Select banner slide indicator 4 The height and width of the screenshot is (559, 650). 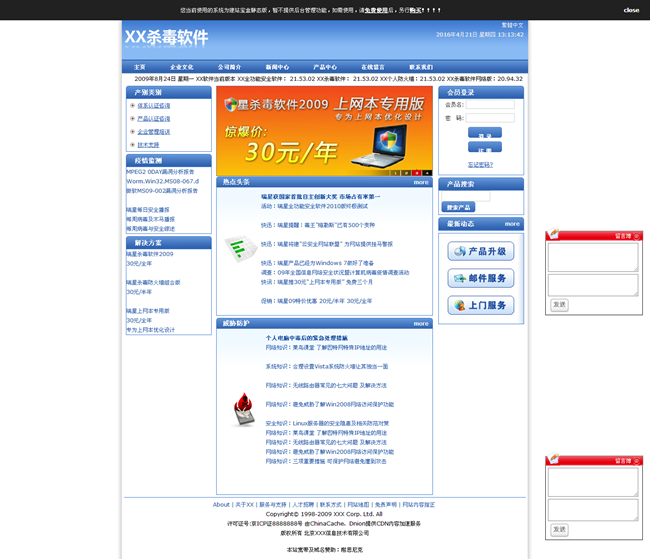tap(427, 173)
